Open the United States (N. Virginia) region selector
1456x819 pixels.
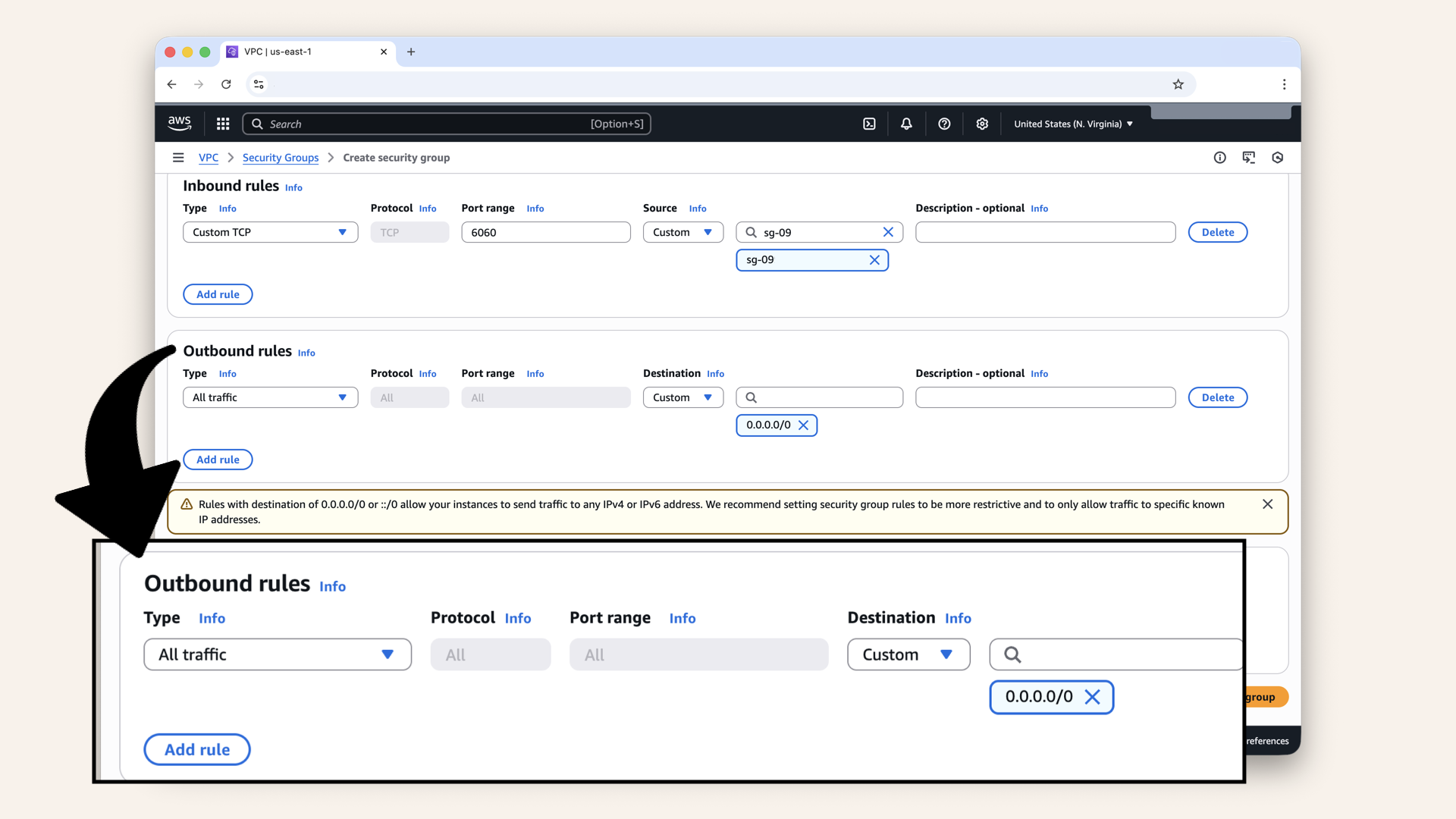[1073, 124]
